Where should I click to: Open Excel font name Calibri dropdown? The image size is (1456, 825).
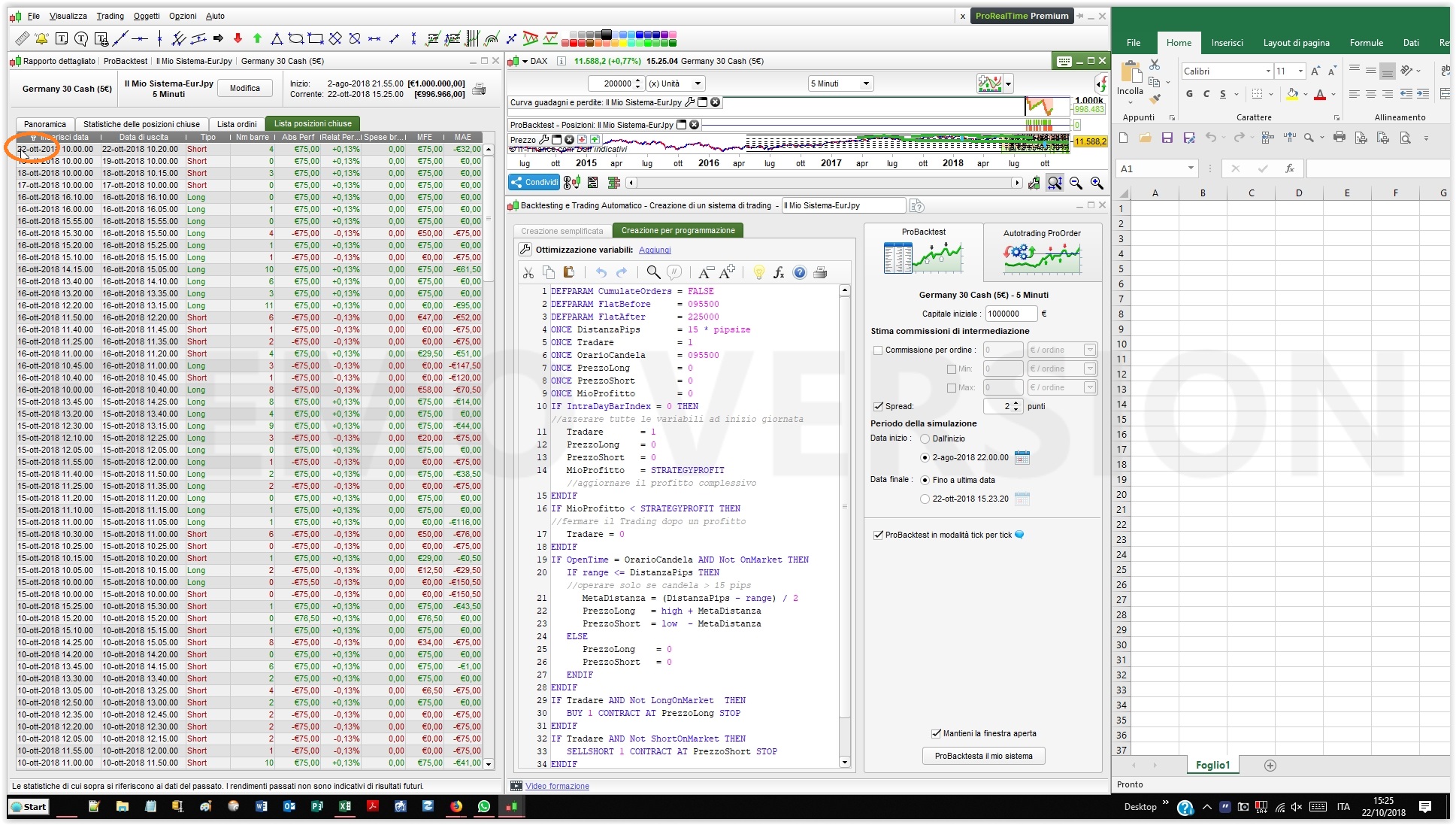pos(1268,71)
